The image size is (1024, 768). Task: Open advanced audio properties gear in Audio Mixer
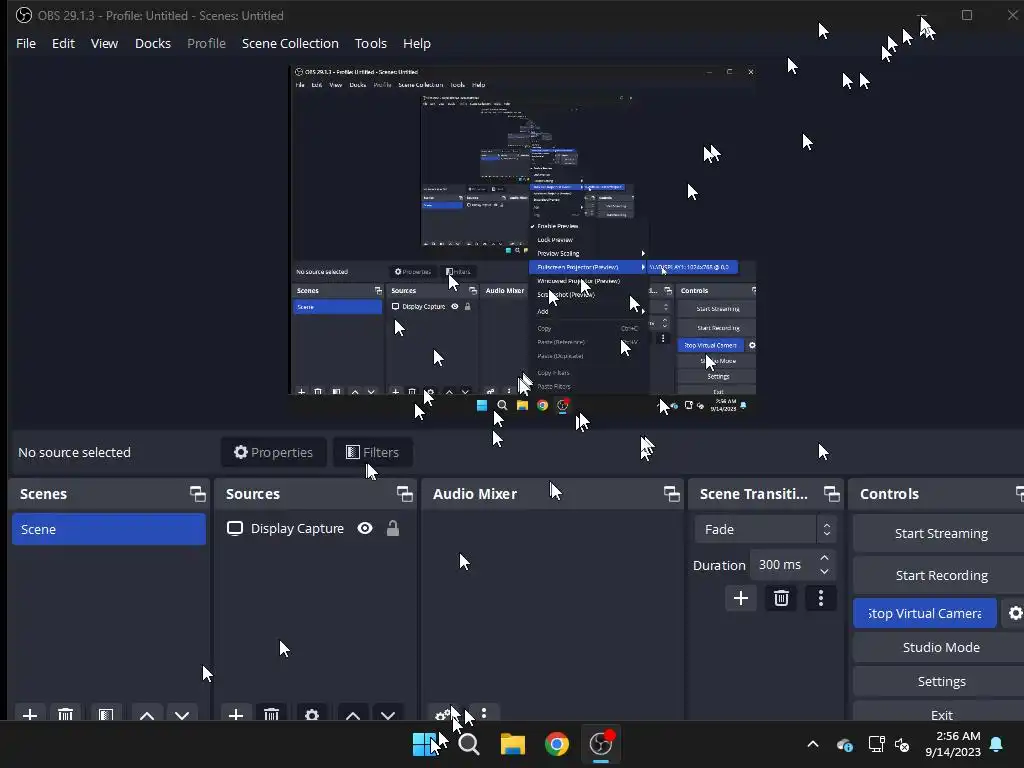click(443, 714)
